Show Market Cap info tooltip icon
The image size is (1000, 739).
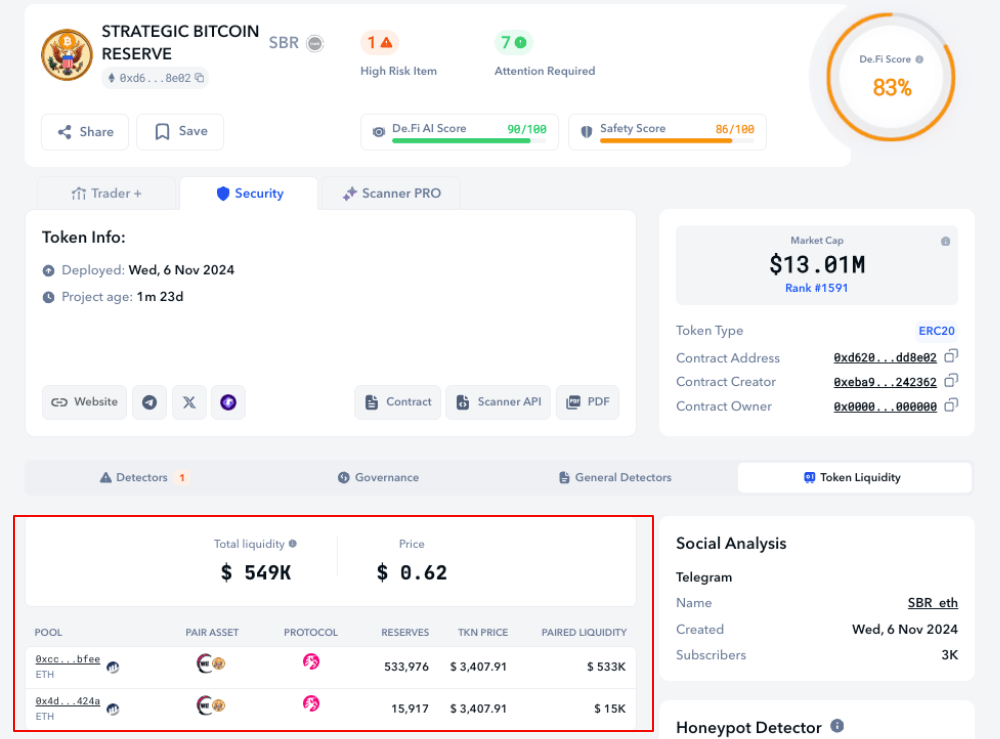(945, 242)
